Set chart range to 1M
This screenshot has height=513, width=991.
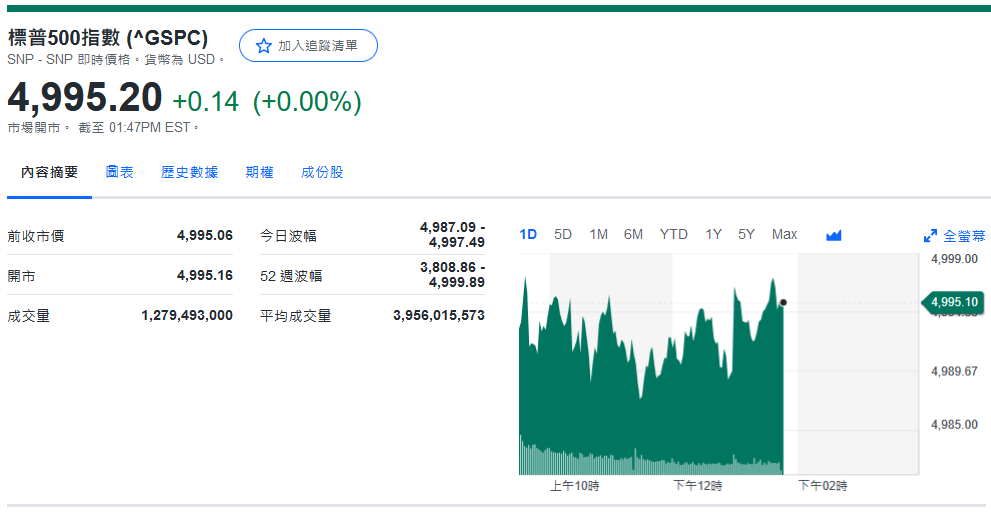598,234
